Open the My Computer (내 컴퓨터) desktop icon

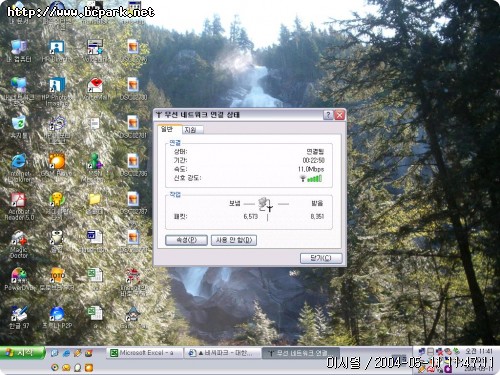[x=19, y=49]
